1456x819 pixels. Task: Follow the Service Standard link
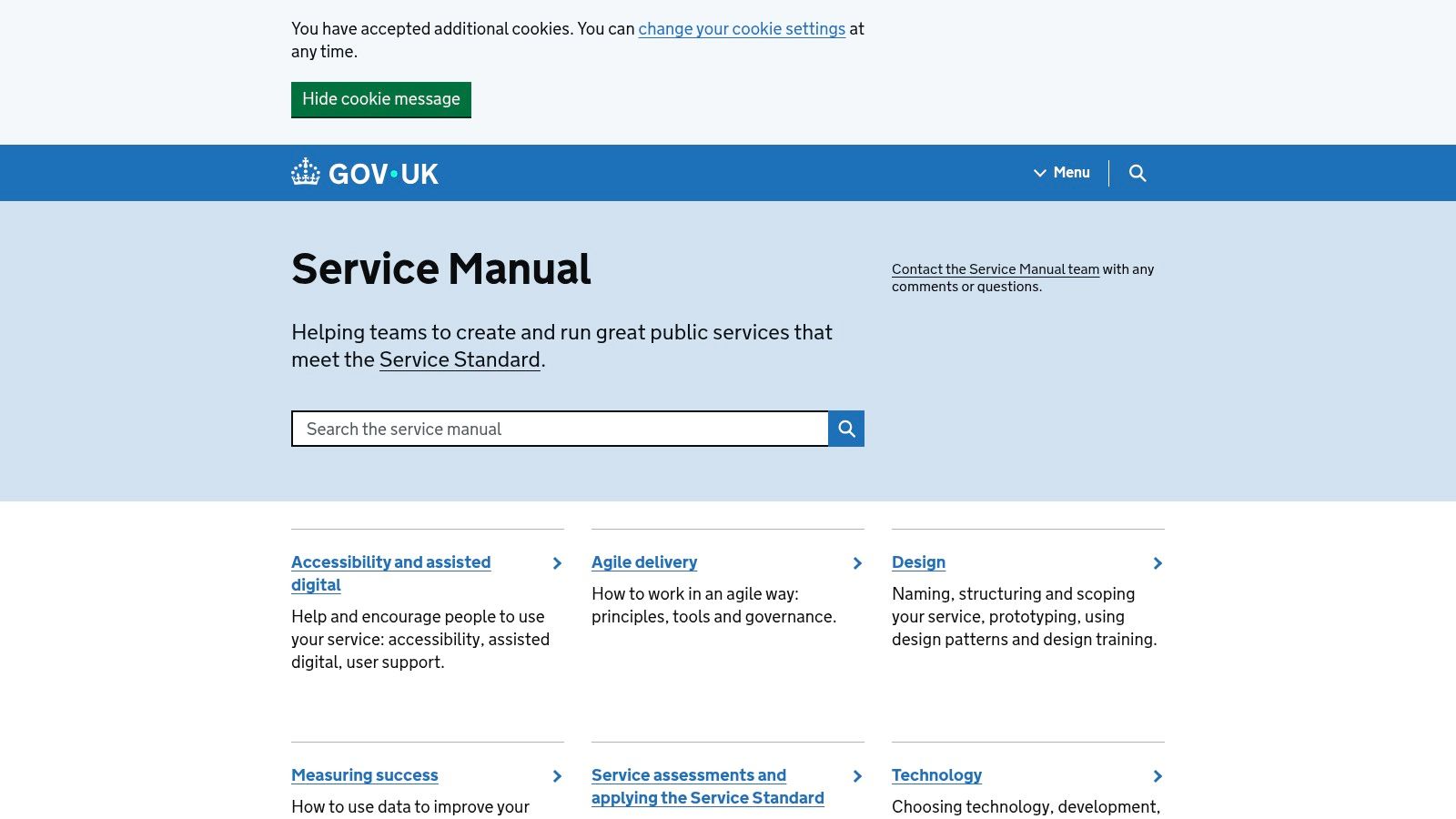click(x=459, y=359)
